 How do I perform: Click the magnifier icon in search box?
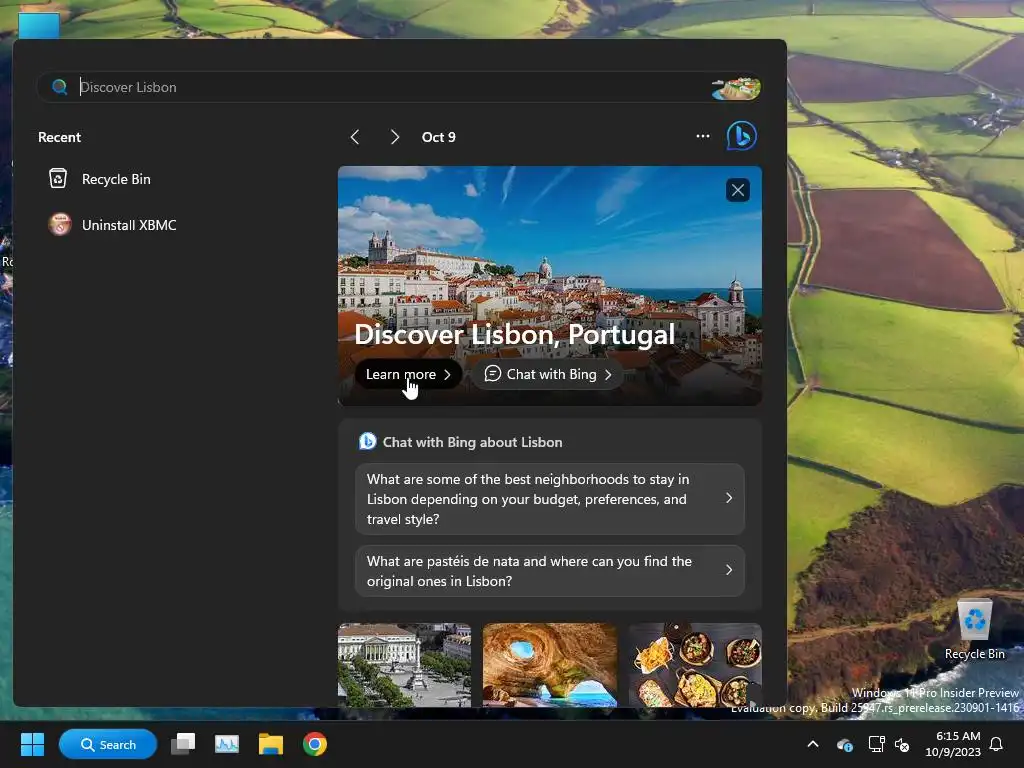59,87
